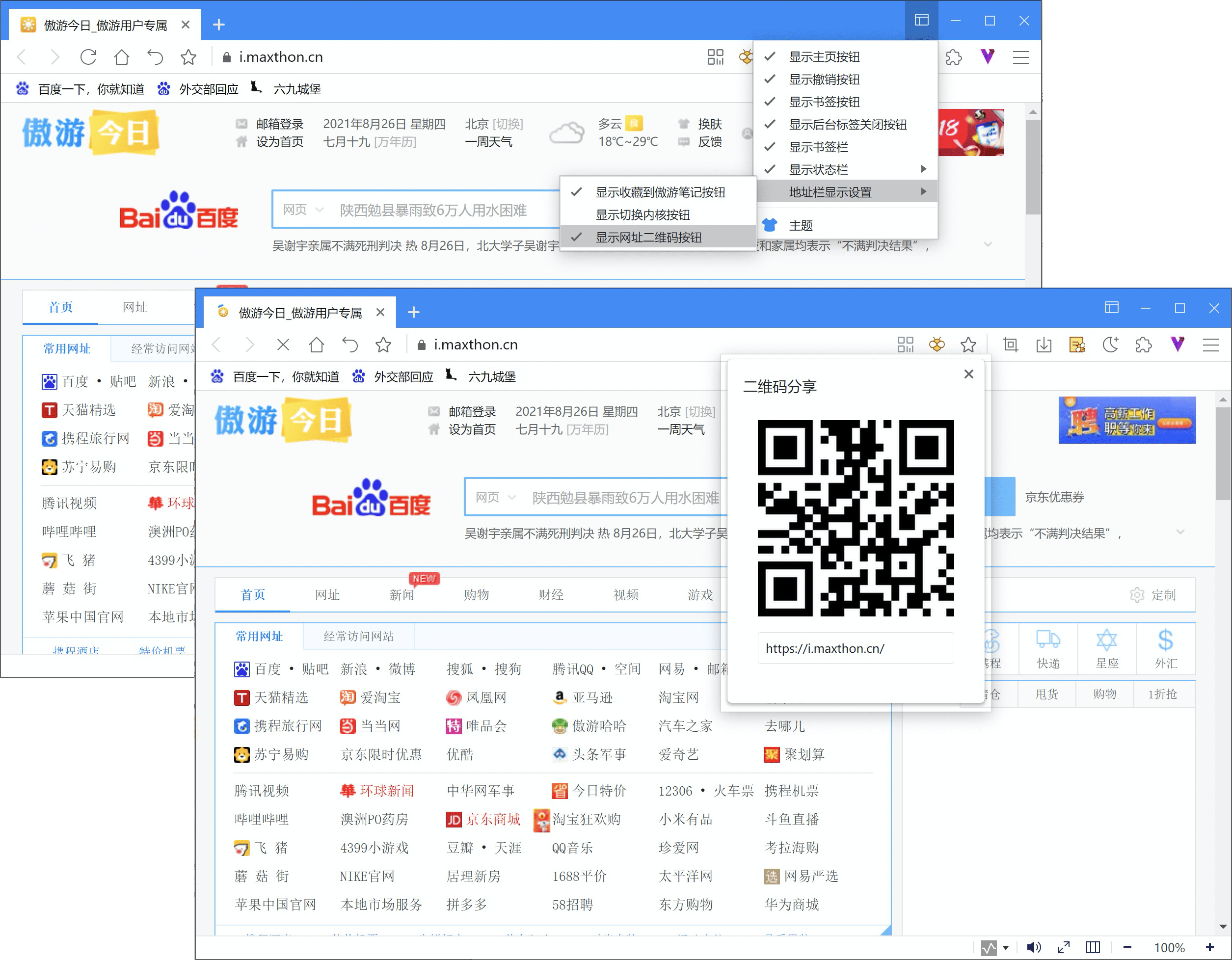Viewport: 1232px width, 960px height.
Task: Switch to 网址 tab in front window
Action: (x=327, y=594)
